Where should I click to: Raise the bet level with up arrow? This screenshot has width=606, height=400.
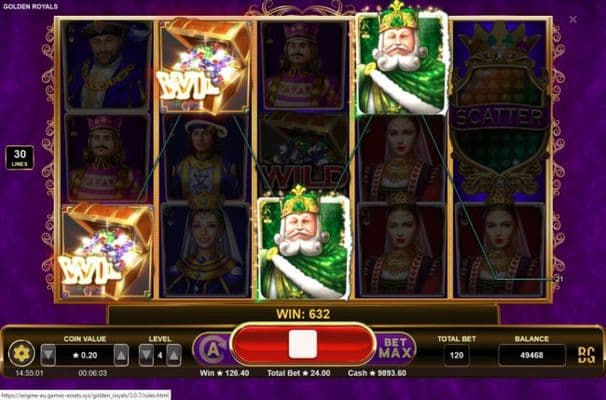coord(174,355)
